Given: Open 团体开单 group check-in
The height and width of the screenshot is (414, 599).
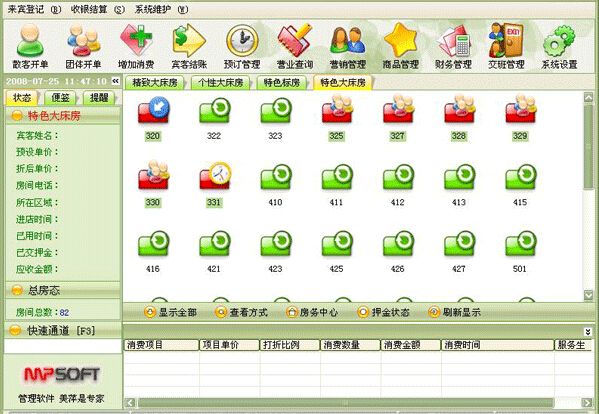Looking at the screenshot, I should click(x=83, y=46).
